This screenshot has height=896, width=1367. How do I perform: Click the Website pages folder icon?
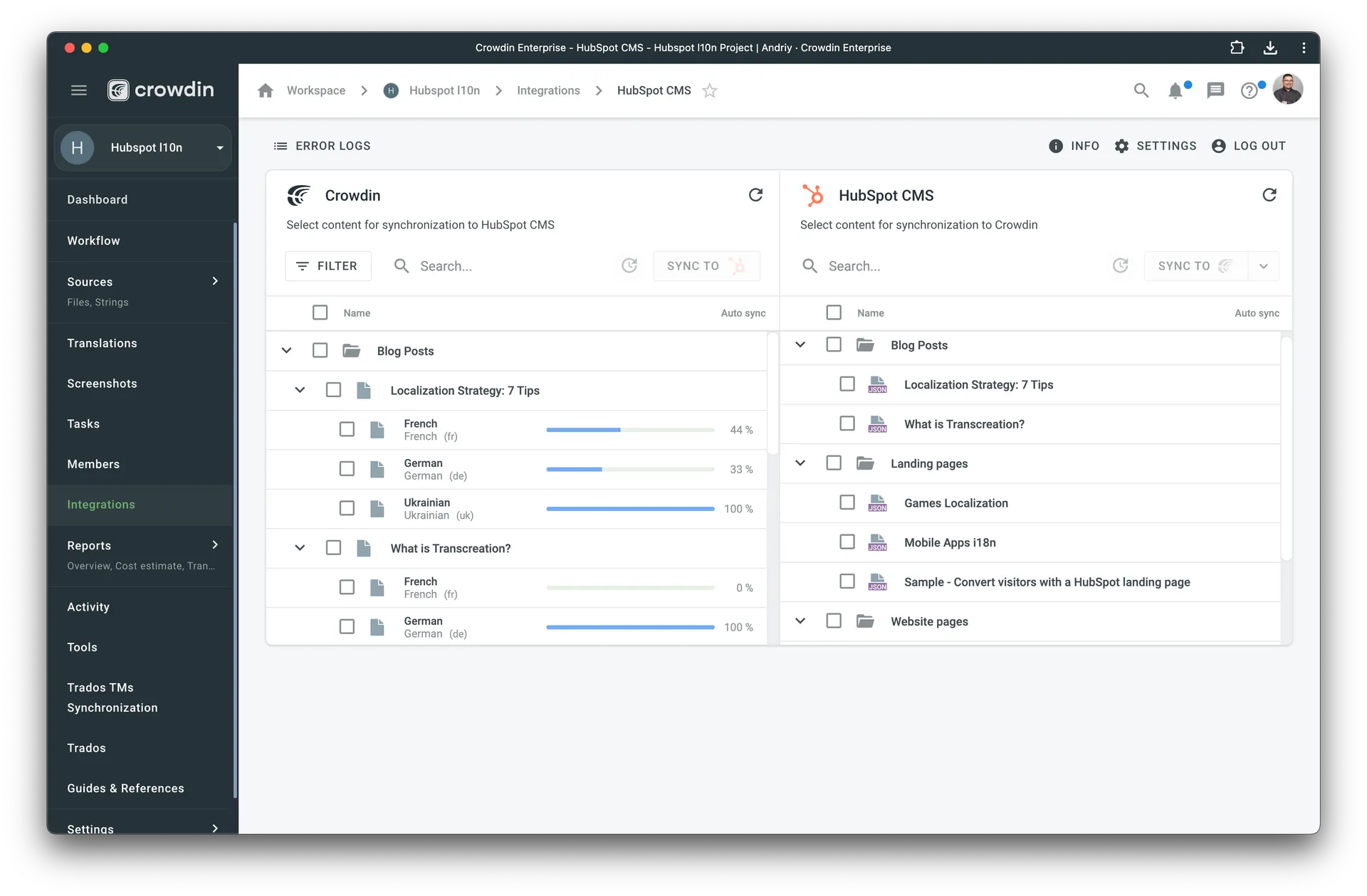pyautogui.click(x=865, y=621)
